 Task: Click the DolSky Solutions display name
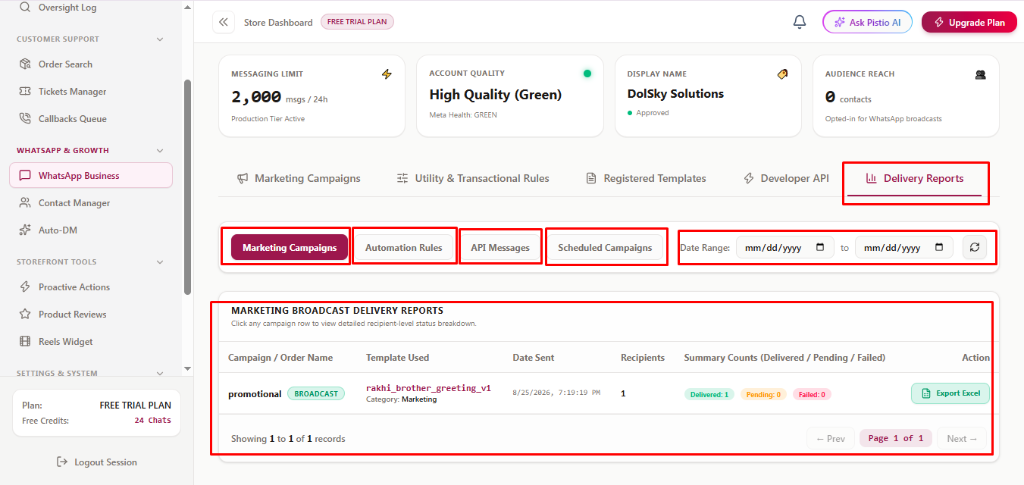coord(675,94)
